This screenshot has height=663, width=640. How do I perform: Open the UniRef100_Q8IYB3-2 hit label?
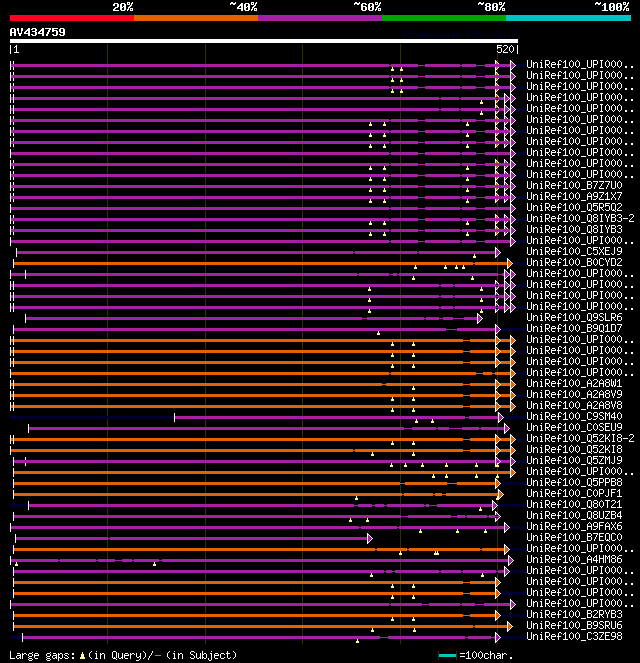point(580,218)
